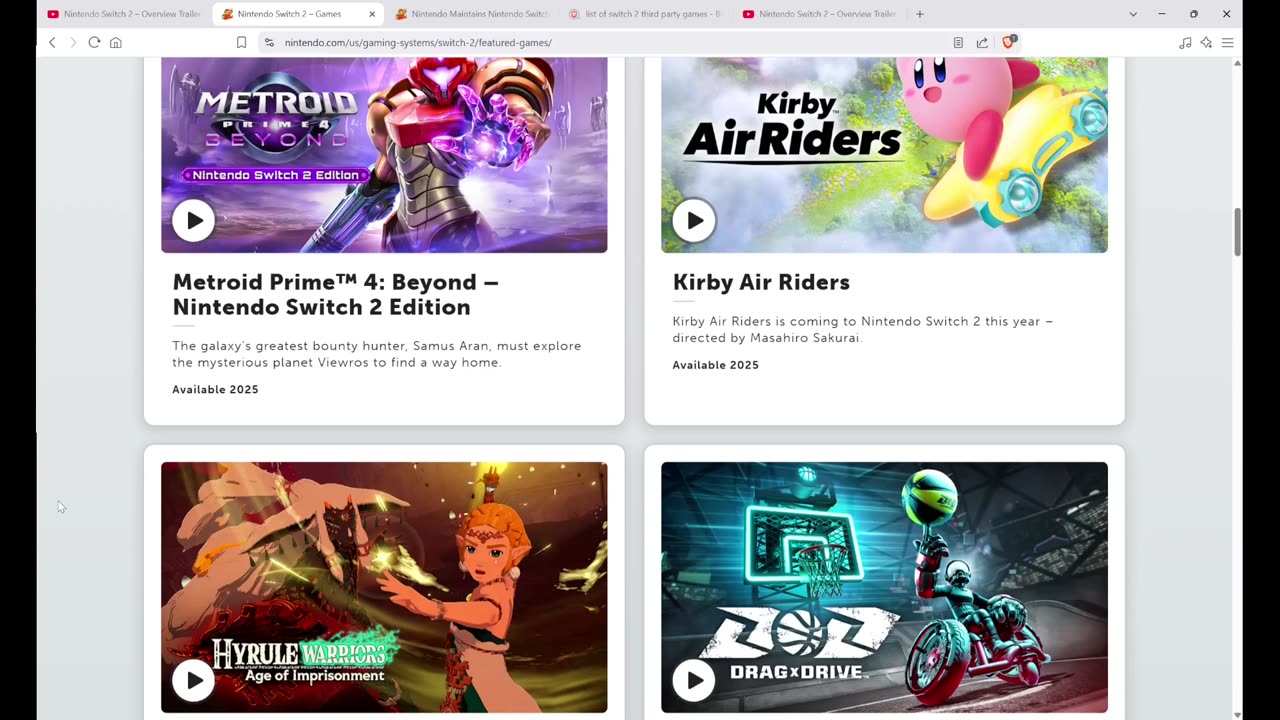This screenshot has height=720, width=1280.
Task: Bookmark this page with the bookmark icon
Action: click(241, 42)
